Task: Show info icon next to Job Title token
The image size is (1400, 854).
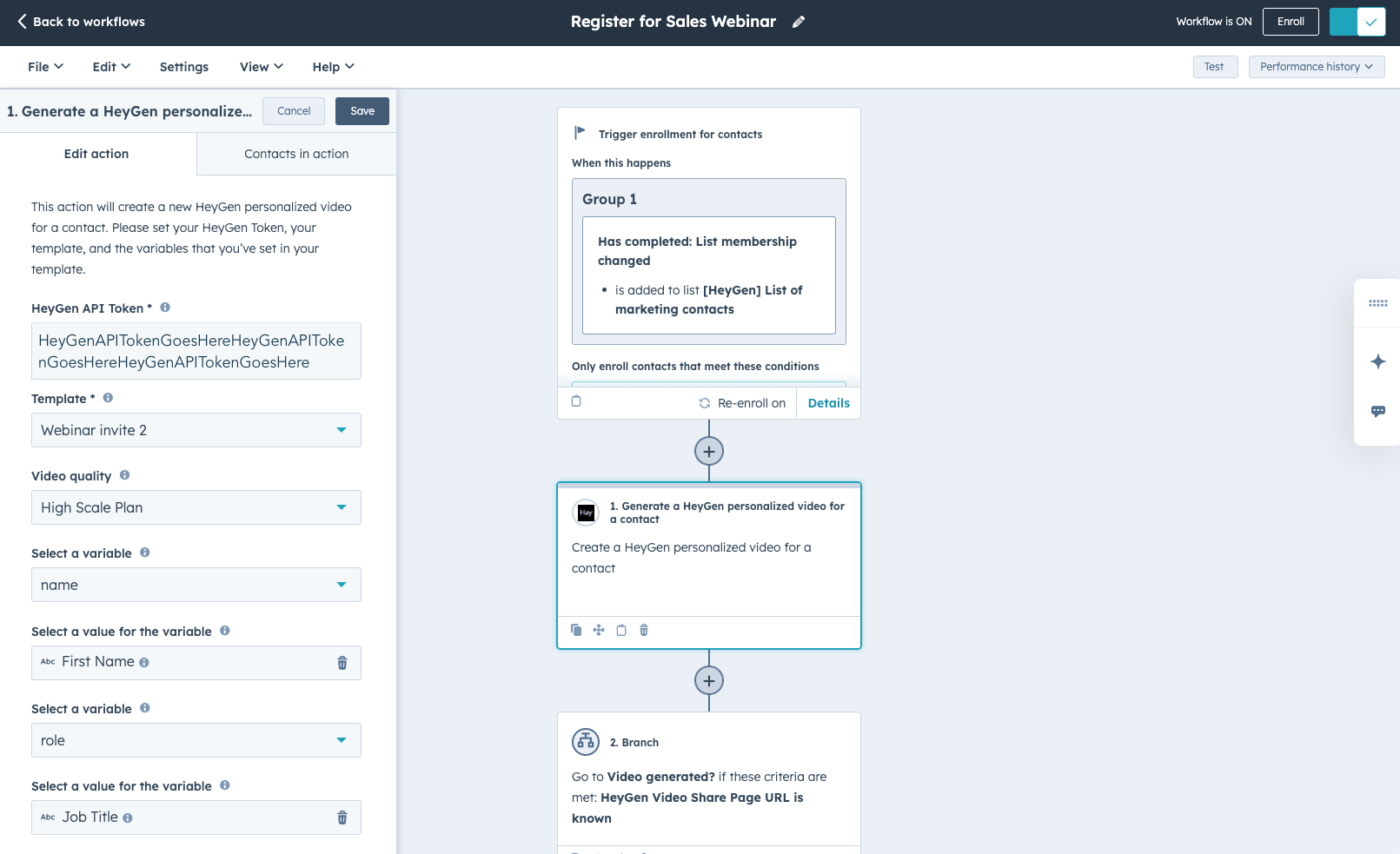Action: click(128, 818)
